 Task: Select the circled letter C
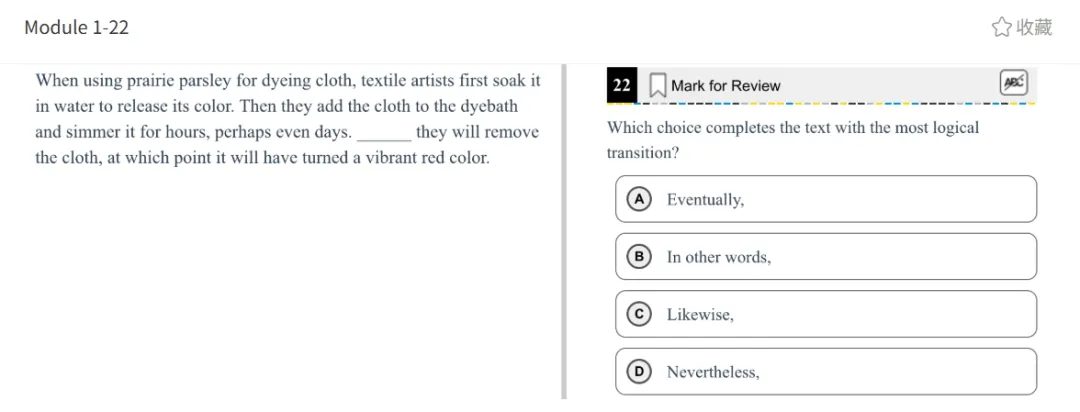tap(638, 314)
